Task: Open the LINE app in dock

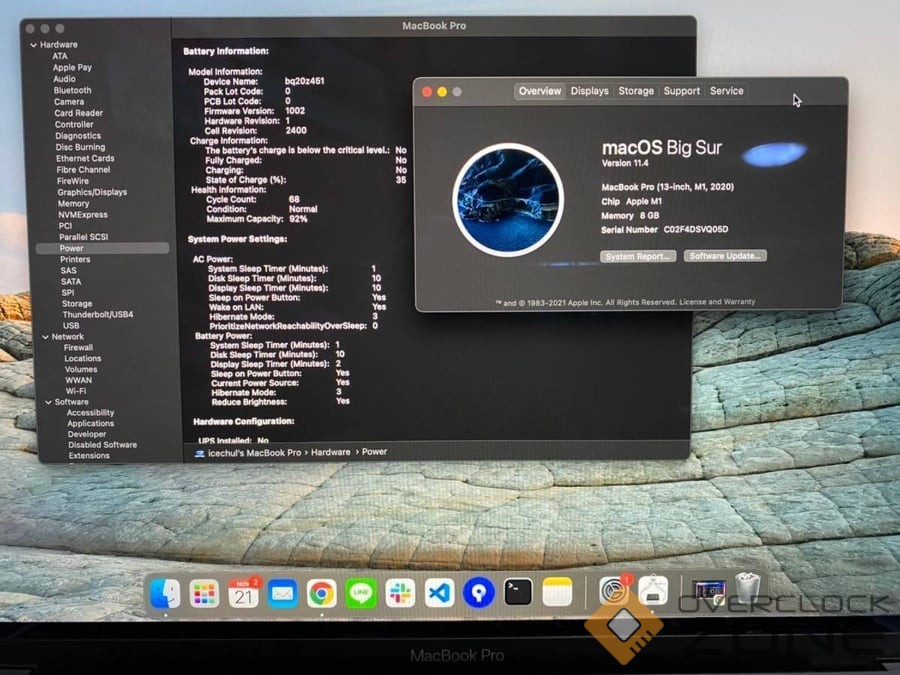Action: point(361,593)
